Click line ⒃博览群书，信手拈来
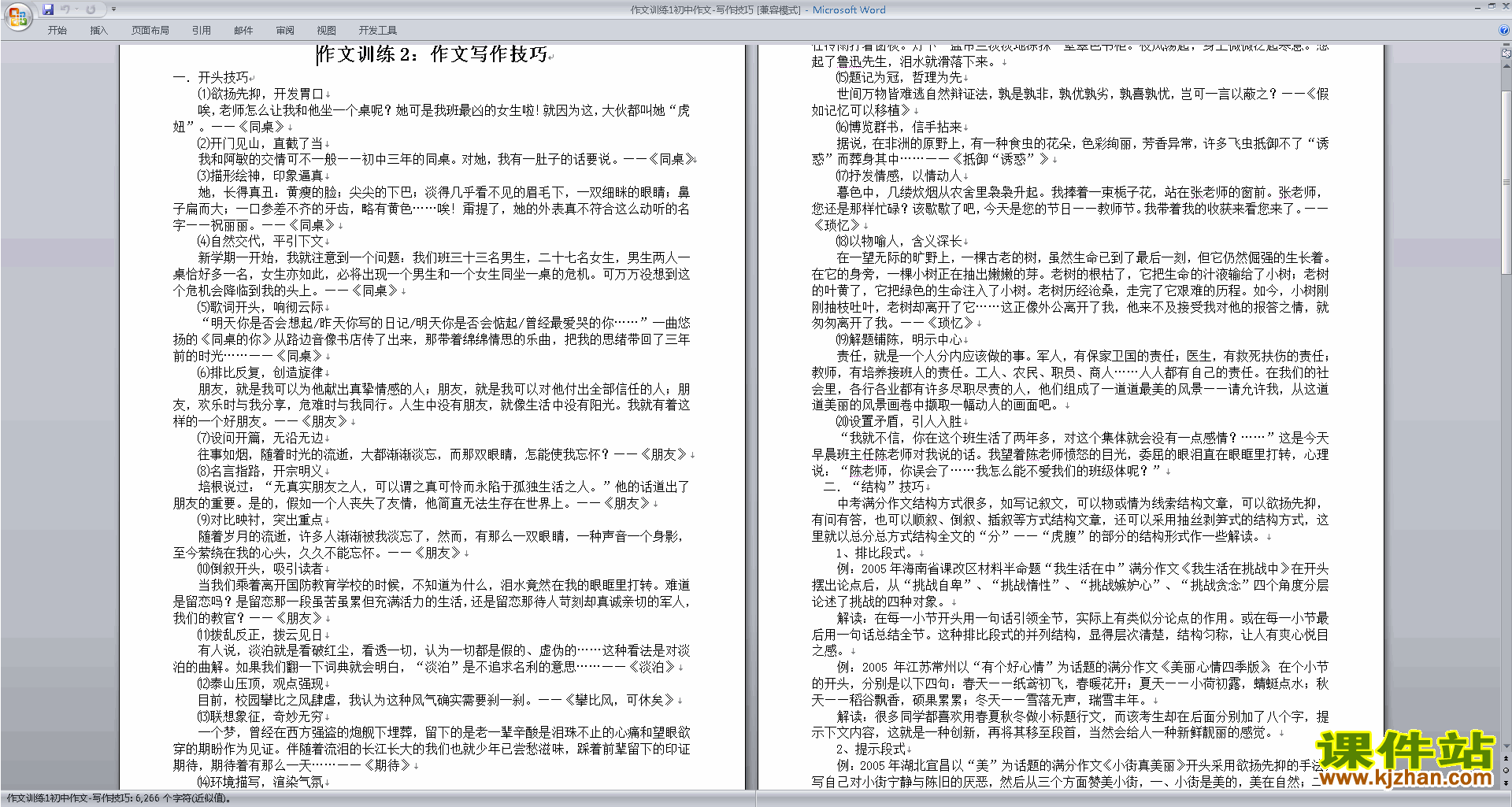 point(899,127)
